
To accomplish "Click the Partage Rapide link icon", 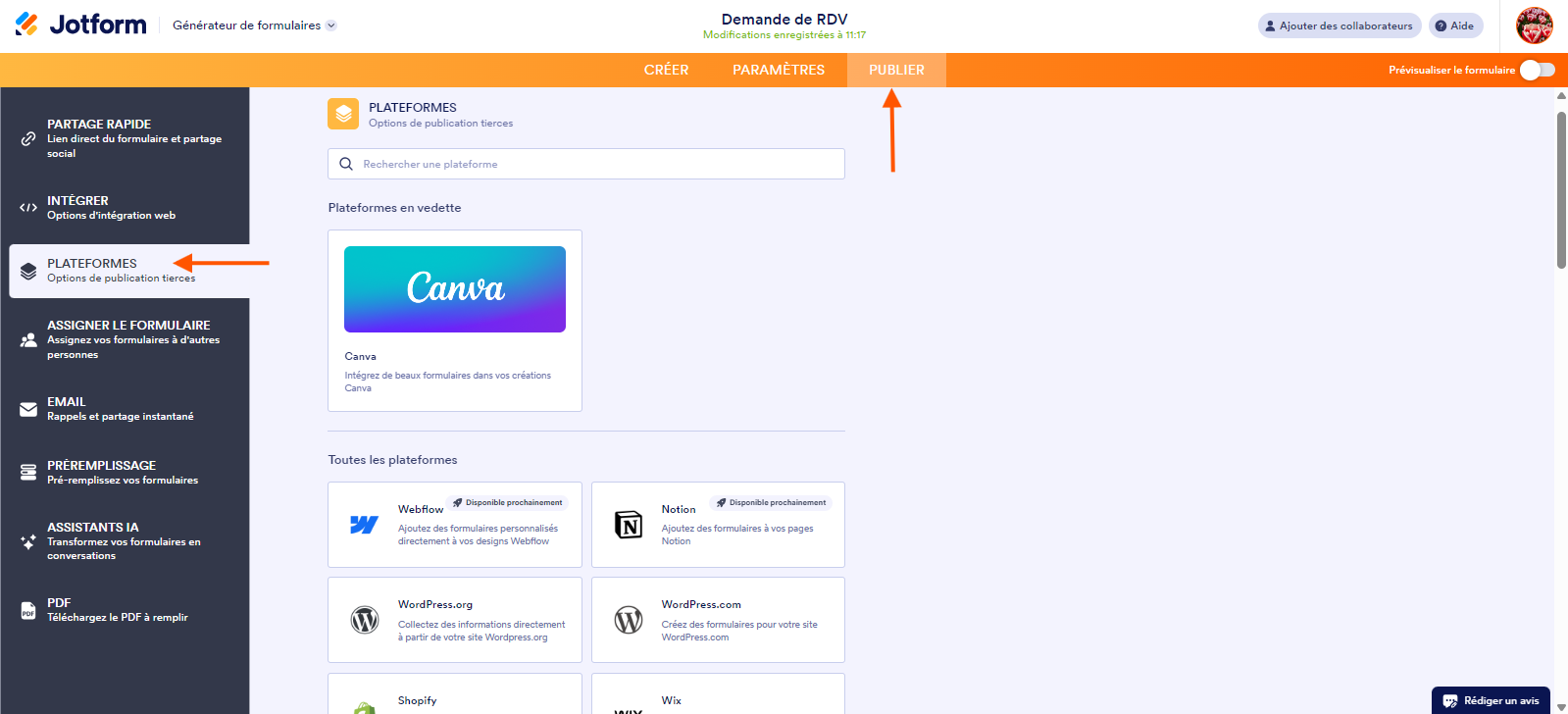I will (28, 138).
